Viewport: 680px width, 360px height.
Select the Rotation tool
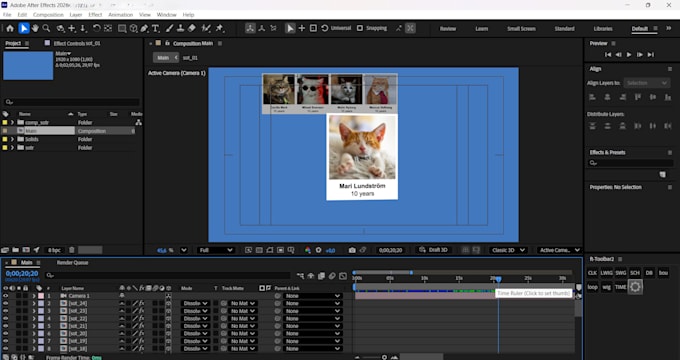coord(96,29)
